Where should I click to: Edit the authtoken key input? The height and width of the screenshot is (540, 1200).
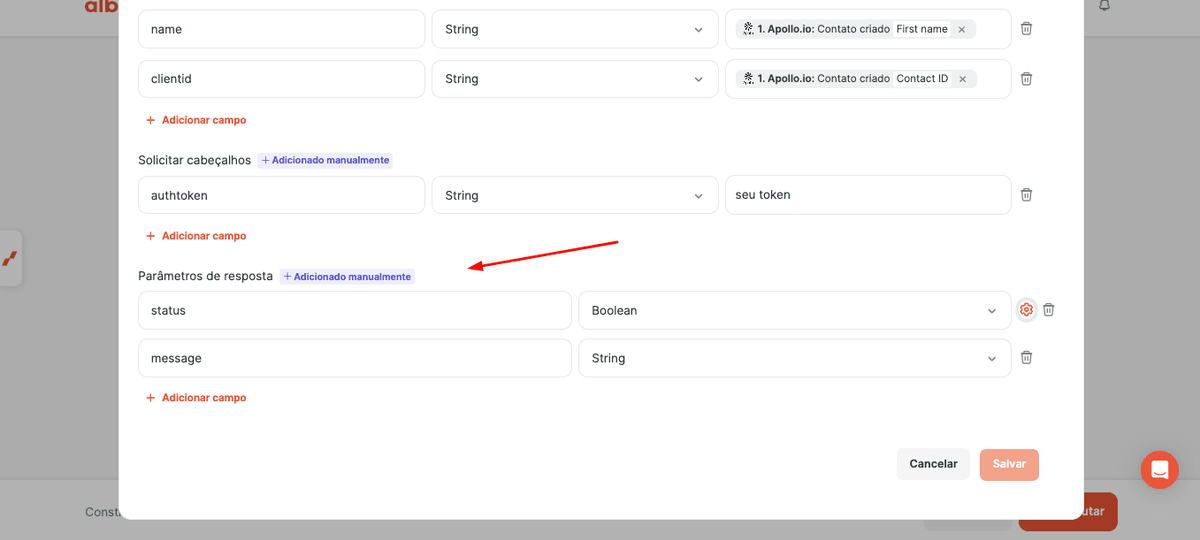[281, 195]
